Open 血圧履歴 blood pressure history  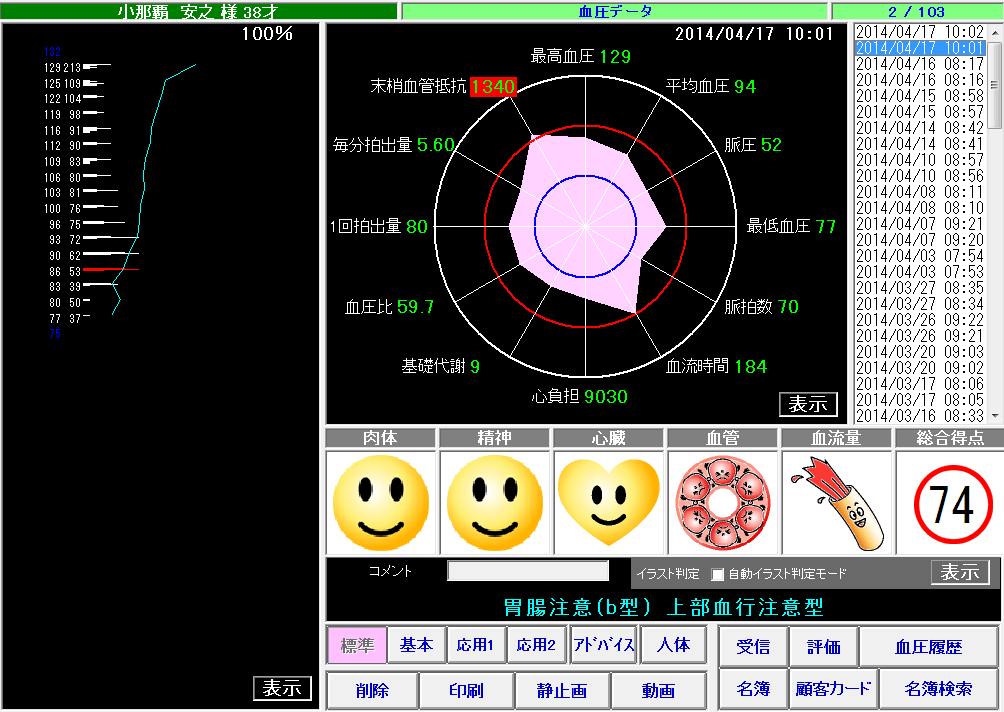tap(928, 647)
